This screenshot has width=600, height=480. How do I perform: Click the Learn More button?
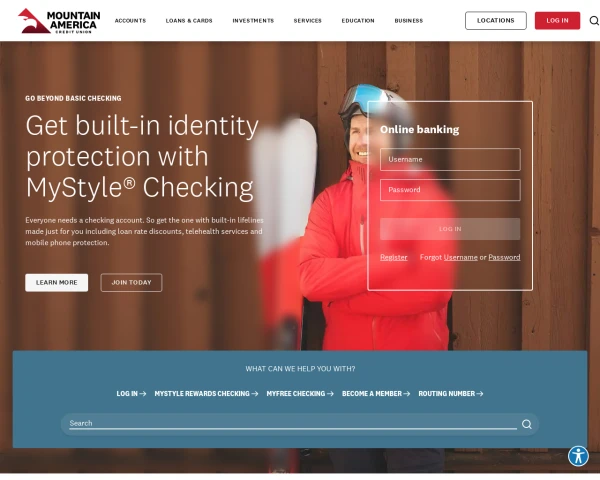point(57,282)
